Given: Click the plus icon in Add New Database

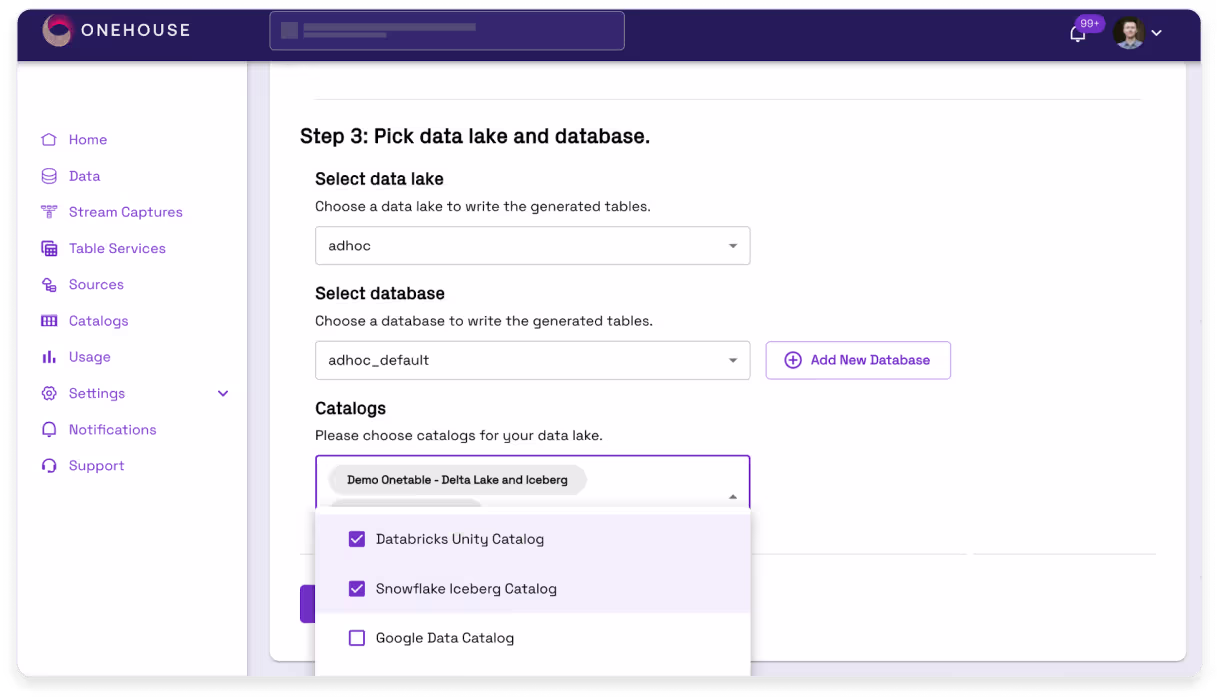Looking at the screenshot, I should [793, 360].
